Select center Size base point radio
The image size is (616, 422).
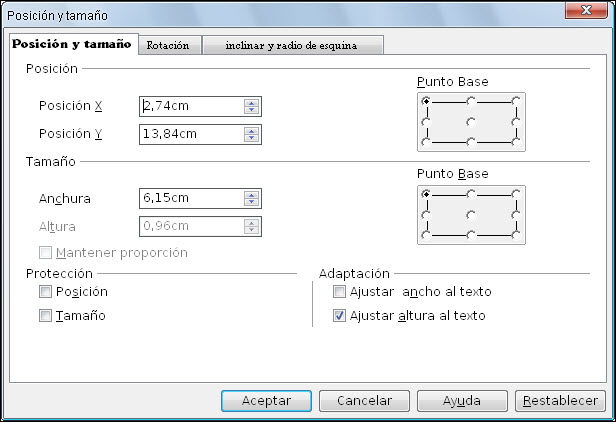pyautogui.click(x=471, y=214)
